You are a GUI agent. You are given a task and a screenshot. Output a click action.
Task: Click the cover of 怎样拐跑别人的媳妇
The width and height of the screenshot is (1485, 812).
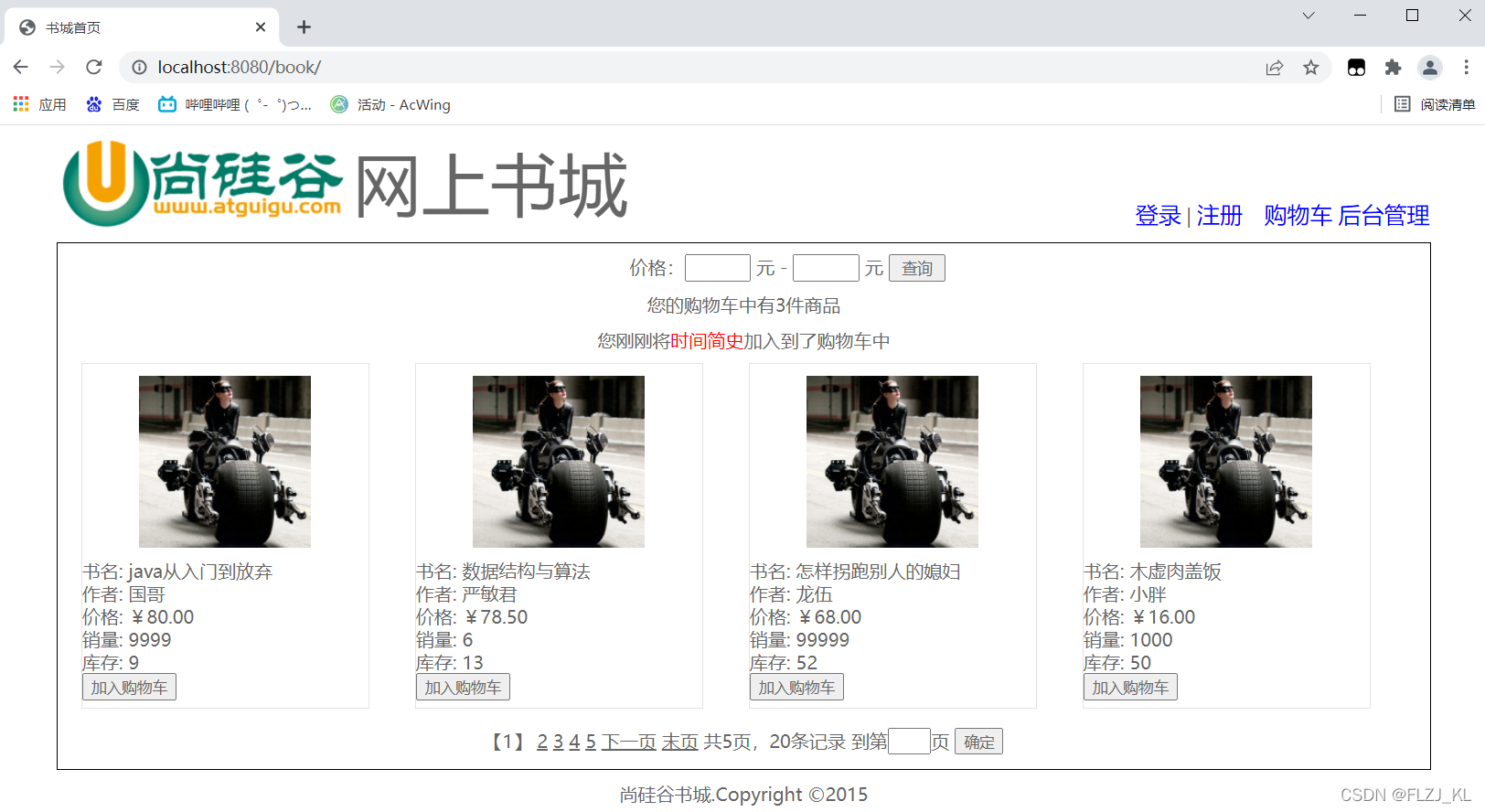892,462
